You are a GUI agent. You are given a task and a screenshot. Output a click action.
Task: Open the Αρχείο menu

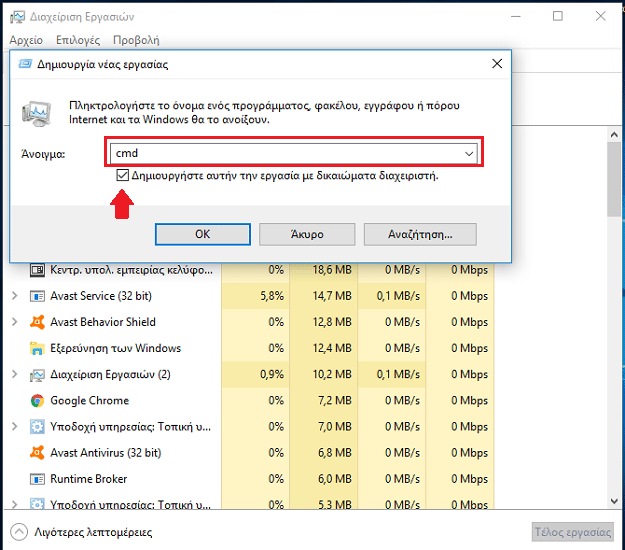26,40
